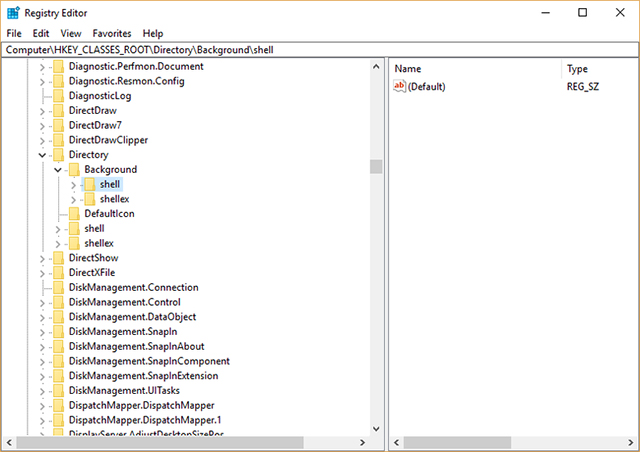Click the tree pane horizontal scroll right arrow
The image size is (640, 452).
(362, 442)
